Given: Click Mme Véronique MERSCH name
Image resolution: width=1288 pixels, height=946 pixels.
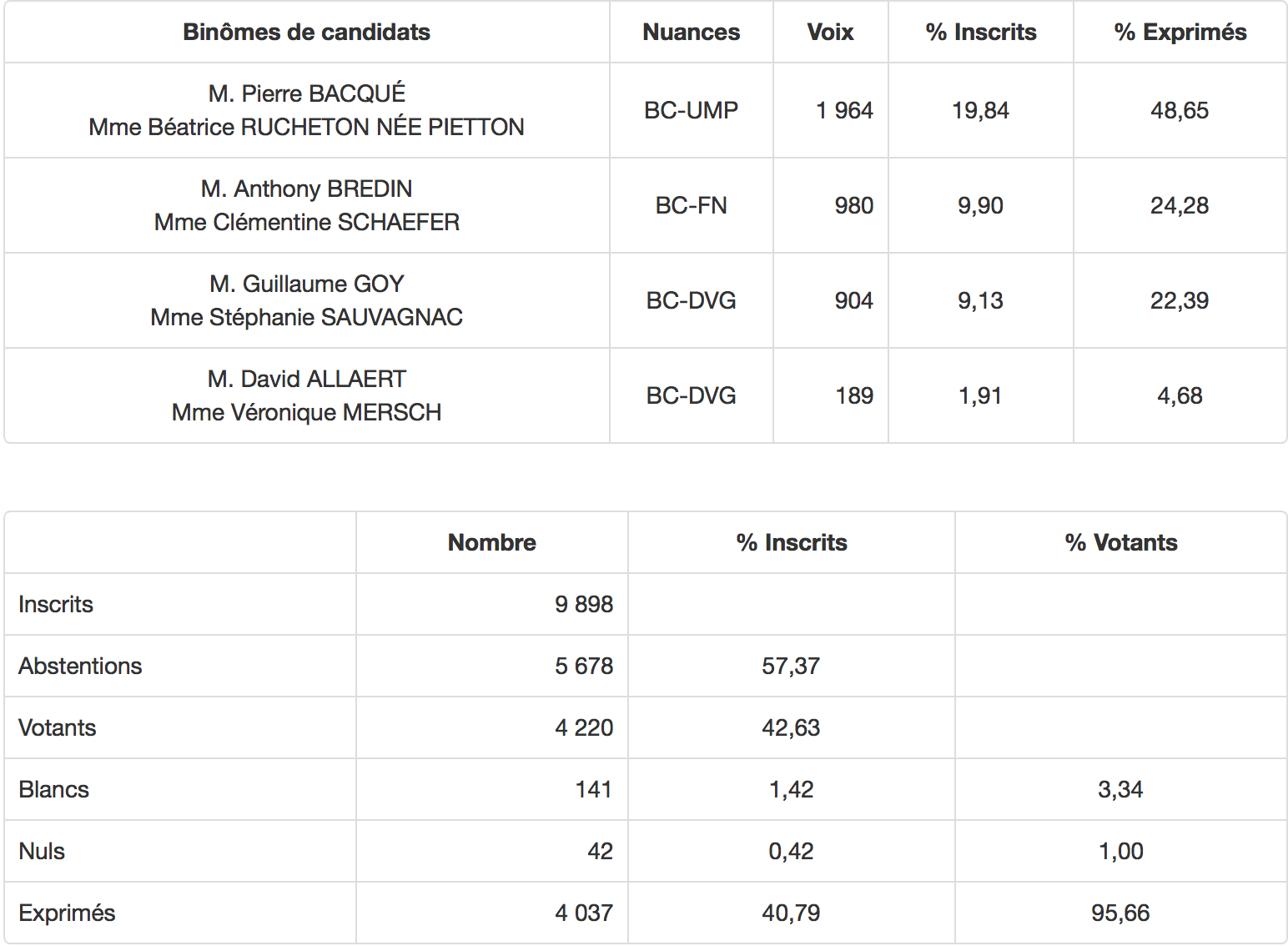Looking at the screenshot, I should 306,412.
